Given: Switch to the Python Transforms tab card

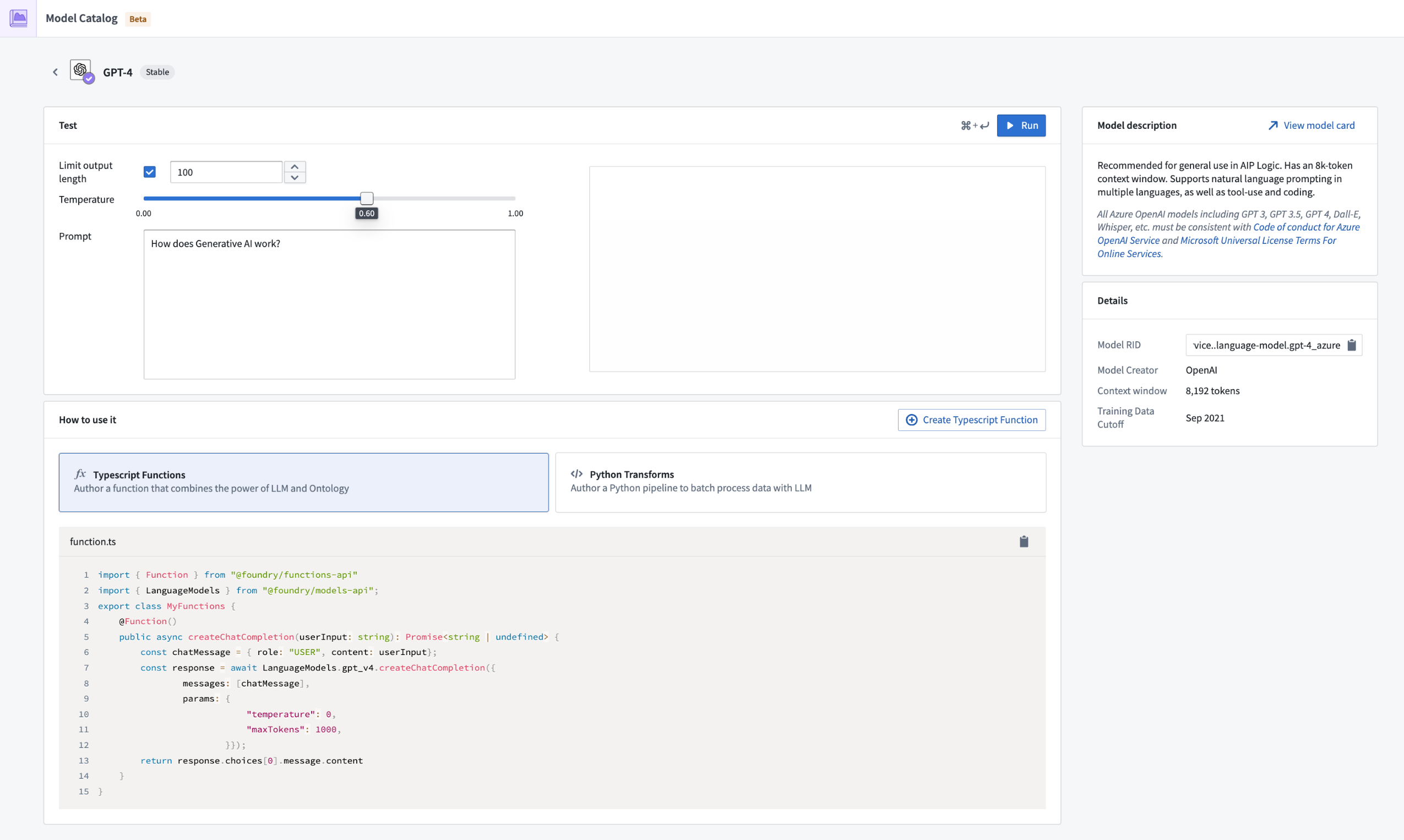Looking at the screenshot, I should click(x=801, y=482).
